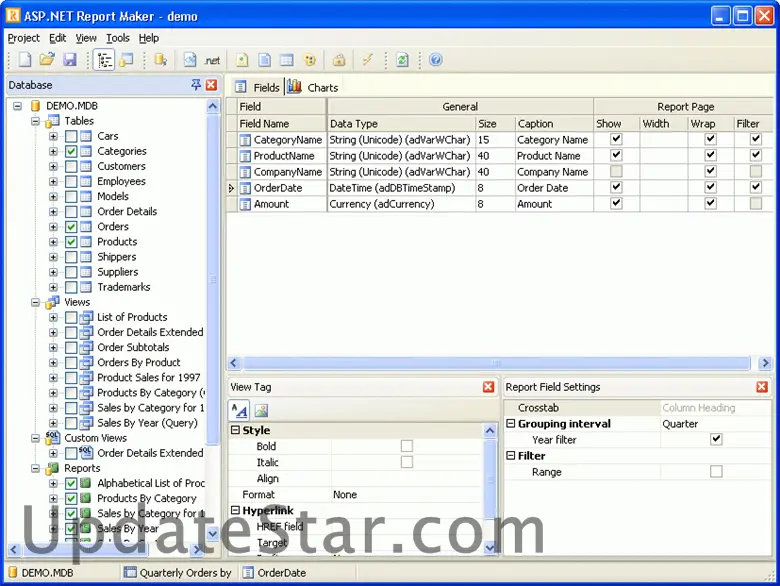Click the Views folder icon

tap(53, 302)
